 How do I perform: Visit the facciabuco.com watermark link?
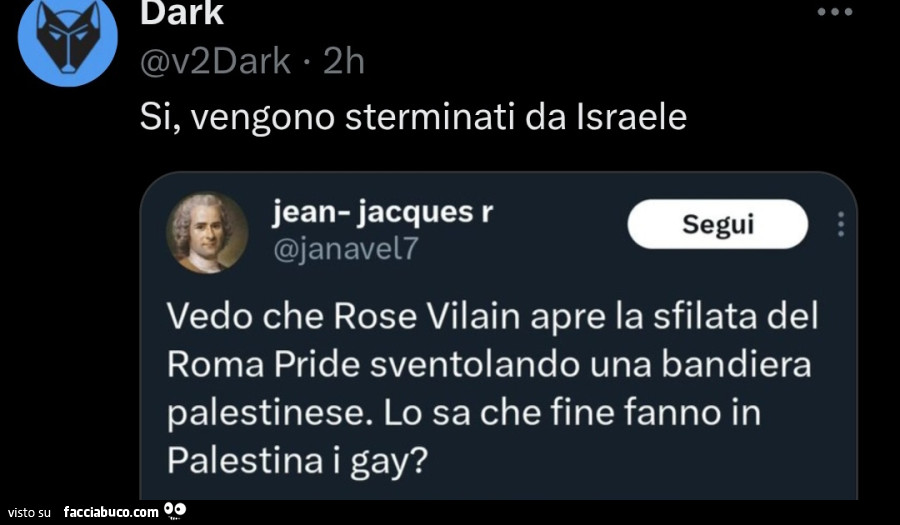click(x=111, y=512)
